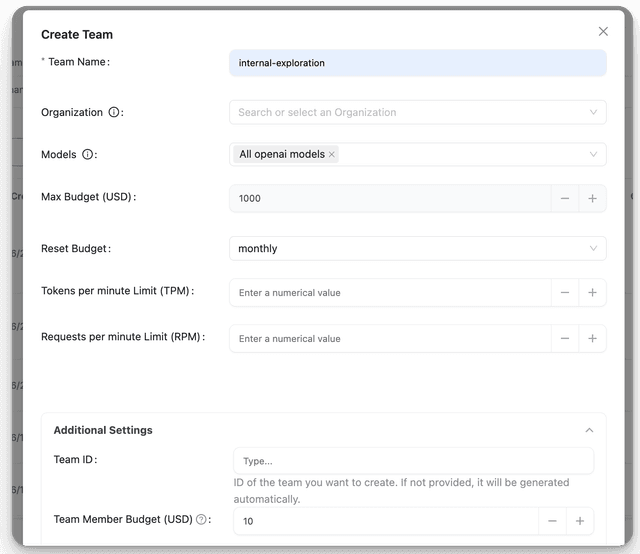Close the Create Team dialog
The width and height of the screenshot is (640, 554).
point(603,31)
